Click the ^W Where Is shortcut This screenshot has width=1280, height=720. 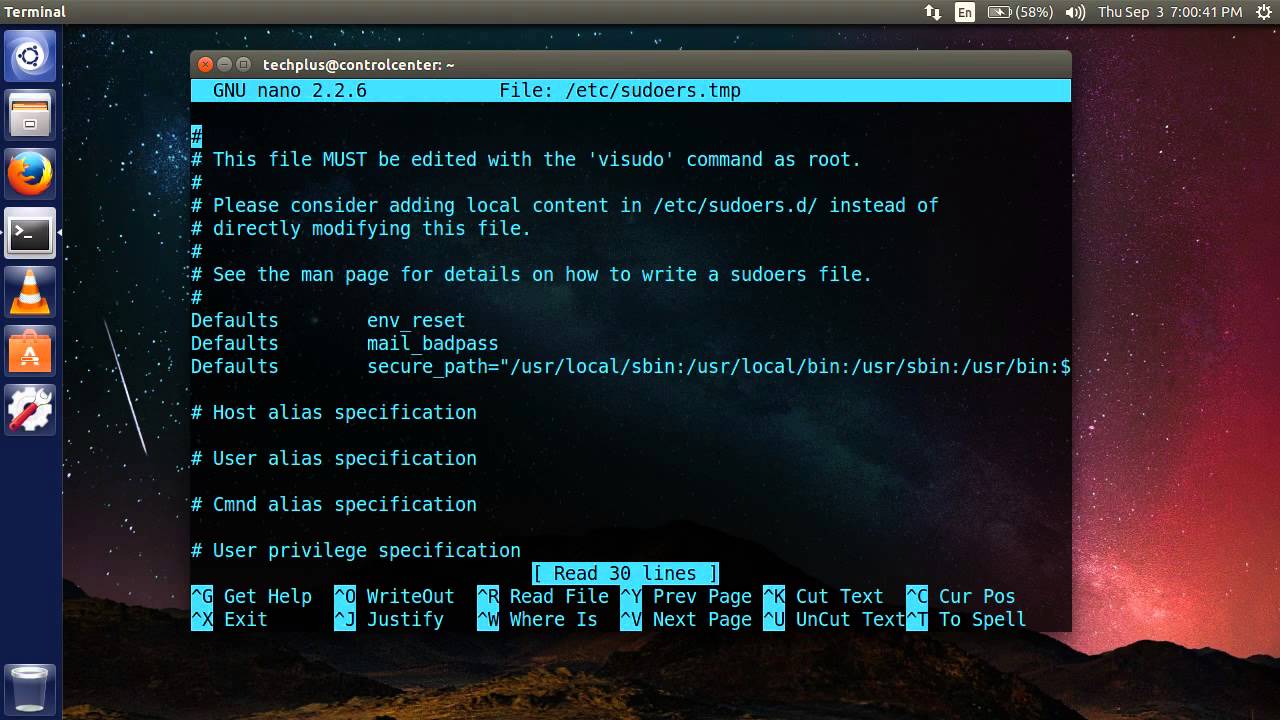tap(537, 620)
